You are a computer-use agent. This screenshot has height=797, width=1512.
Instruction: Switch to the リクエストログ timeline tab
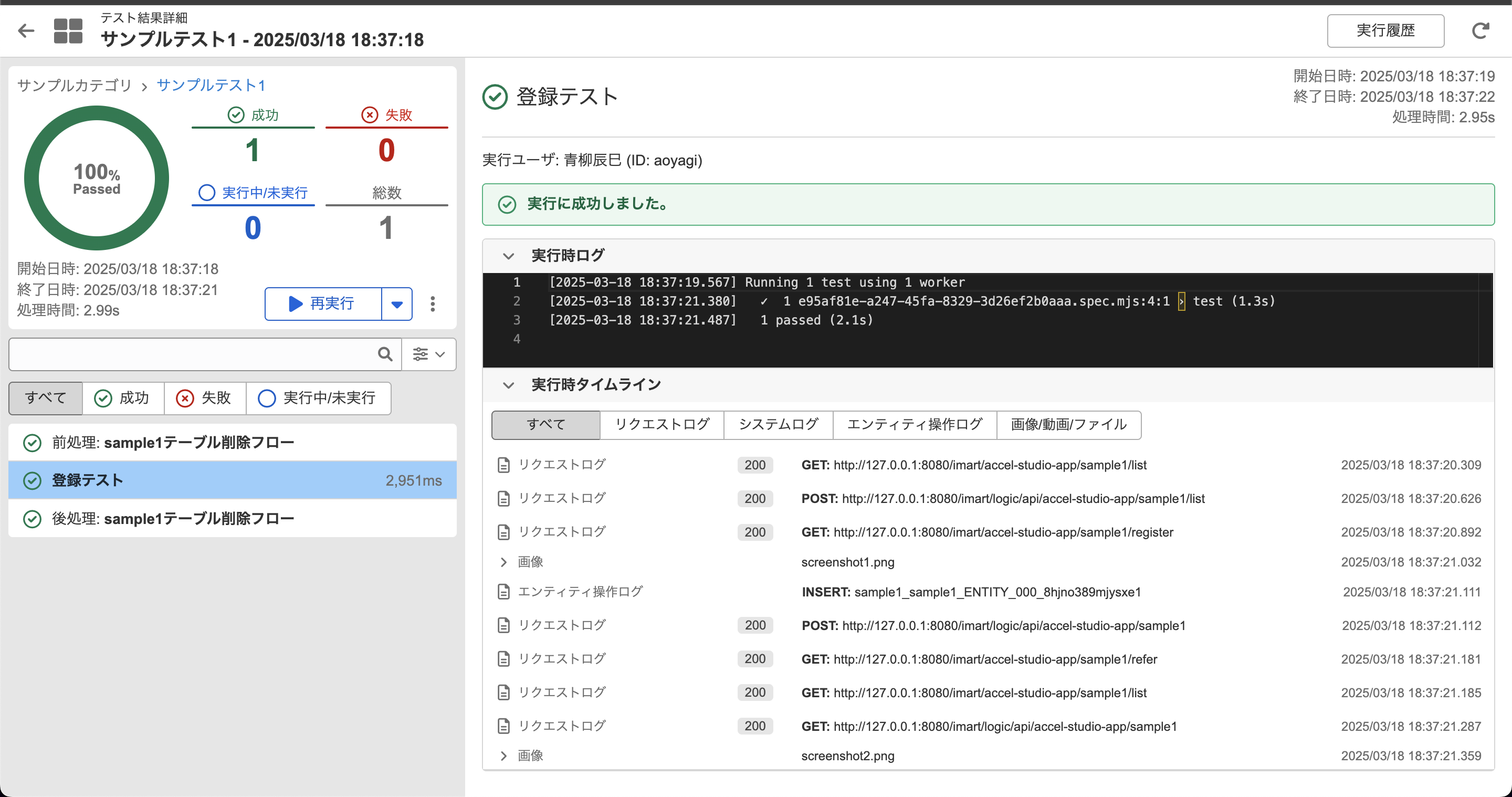[x=661, y=424]
